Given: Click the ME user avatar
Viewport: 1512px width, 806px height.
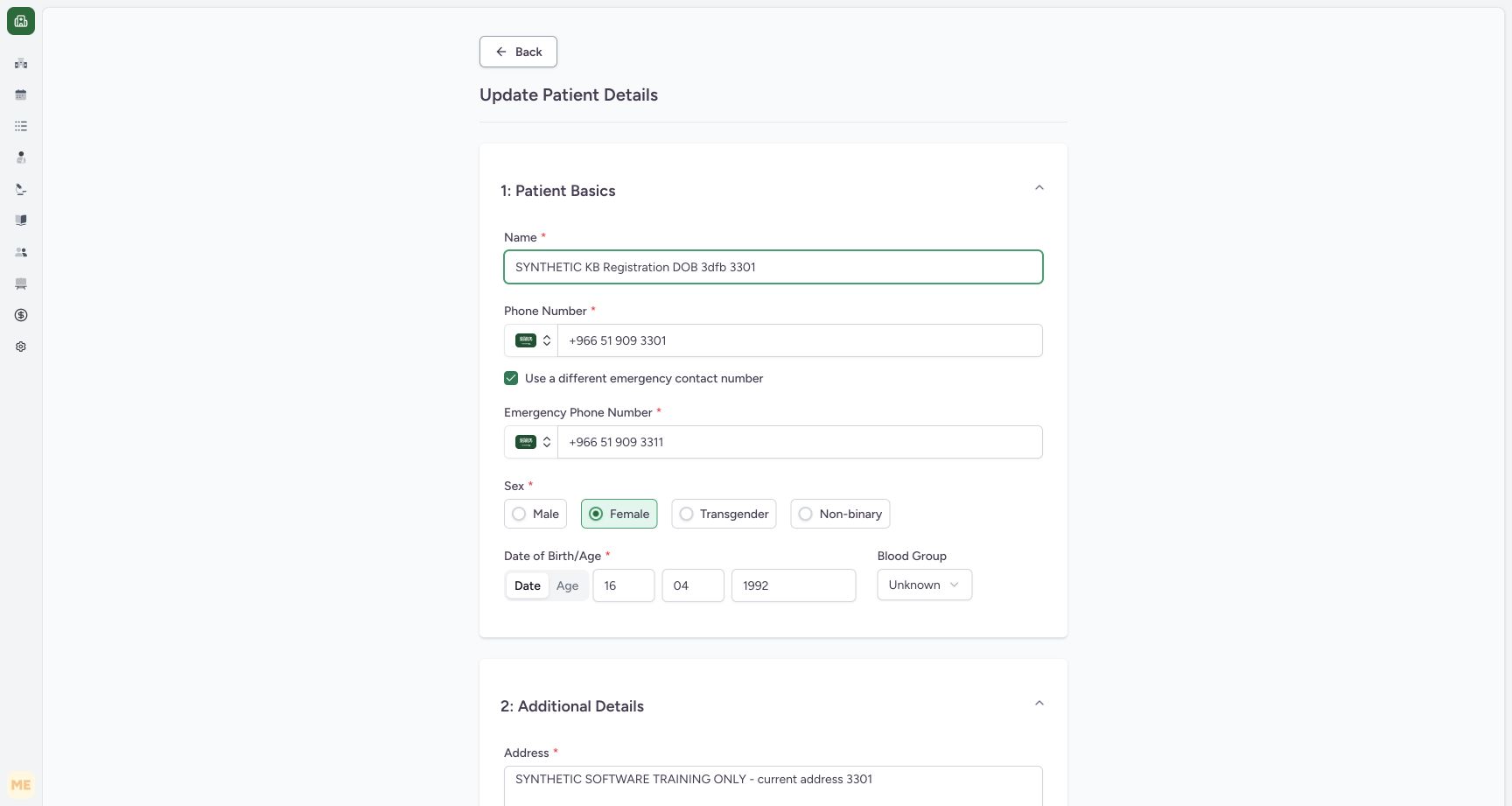Looking at the screenshot, I should 21,785.
